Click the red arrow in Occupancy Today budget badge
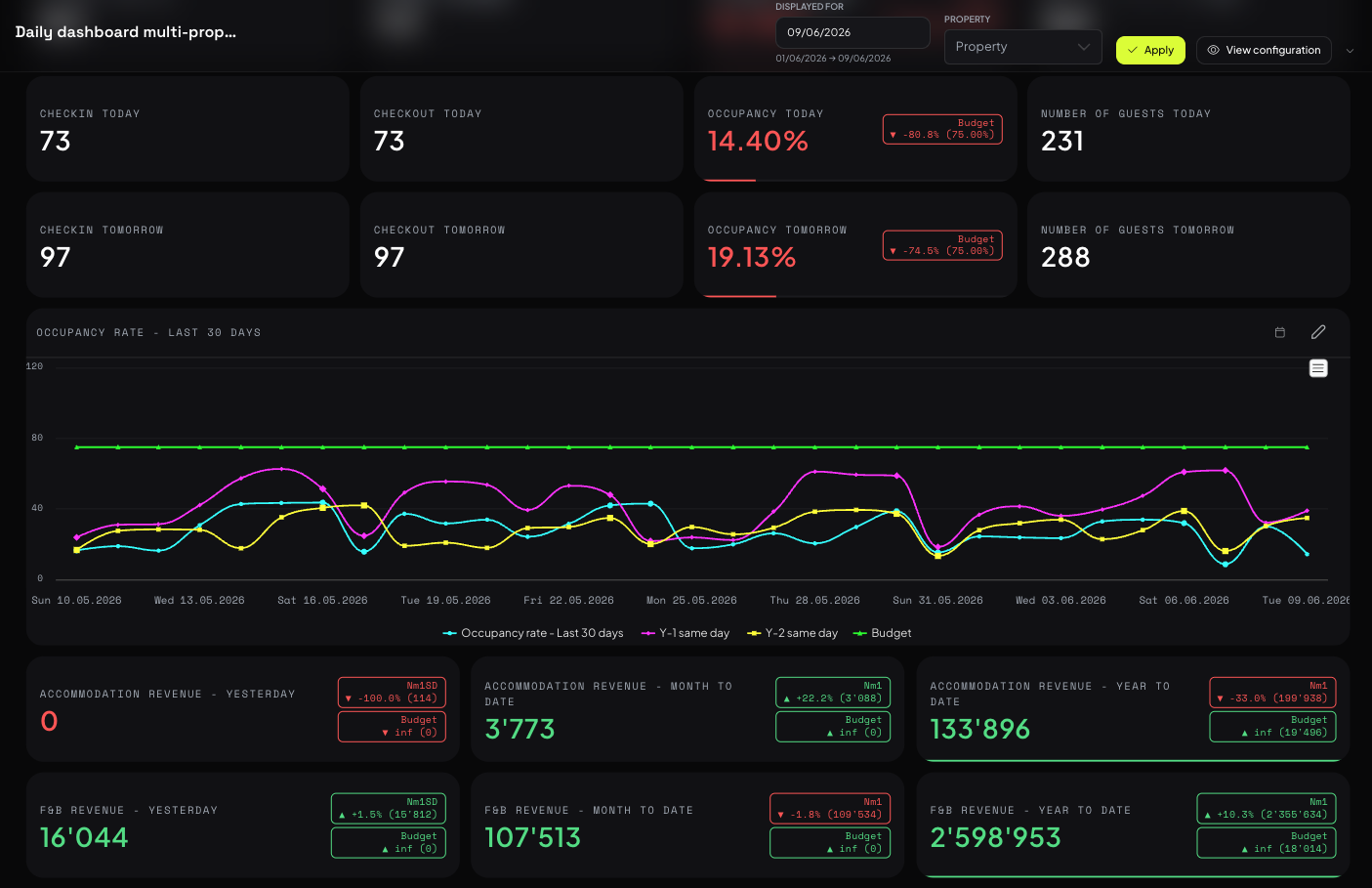 point(893,135)
